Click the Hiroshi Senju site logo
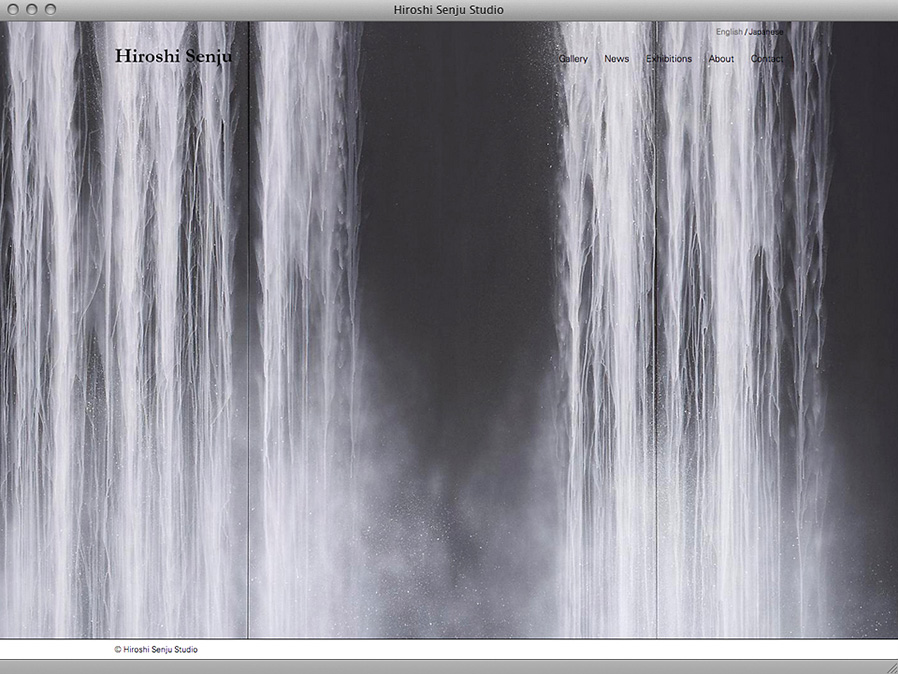898x674 pixels. (x=174, y=56)
